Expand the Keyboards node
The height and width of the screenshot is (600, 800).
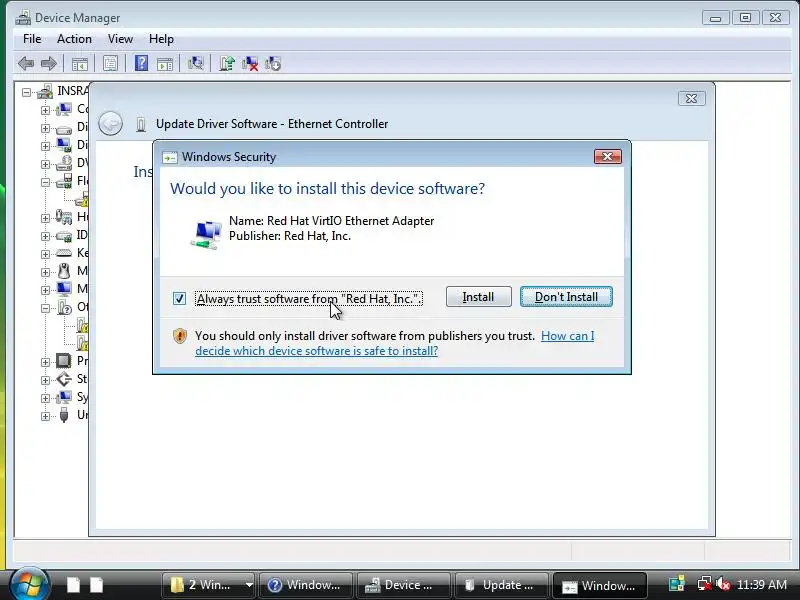coord(45,254)
